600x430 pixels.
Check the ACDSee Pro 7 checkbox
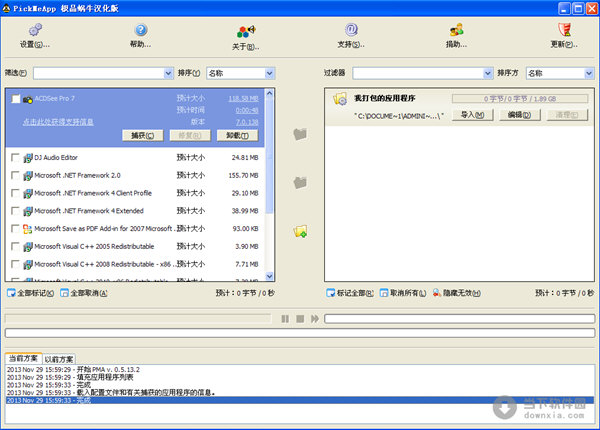[x=16, y=99]
